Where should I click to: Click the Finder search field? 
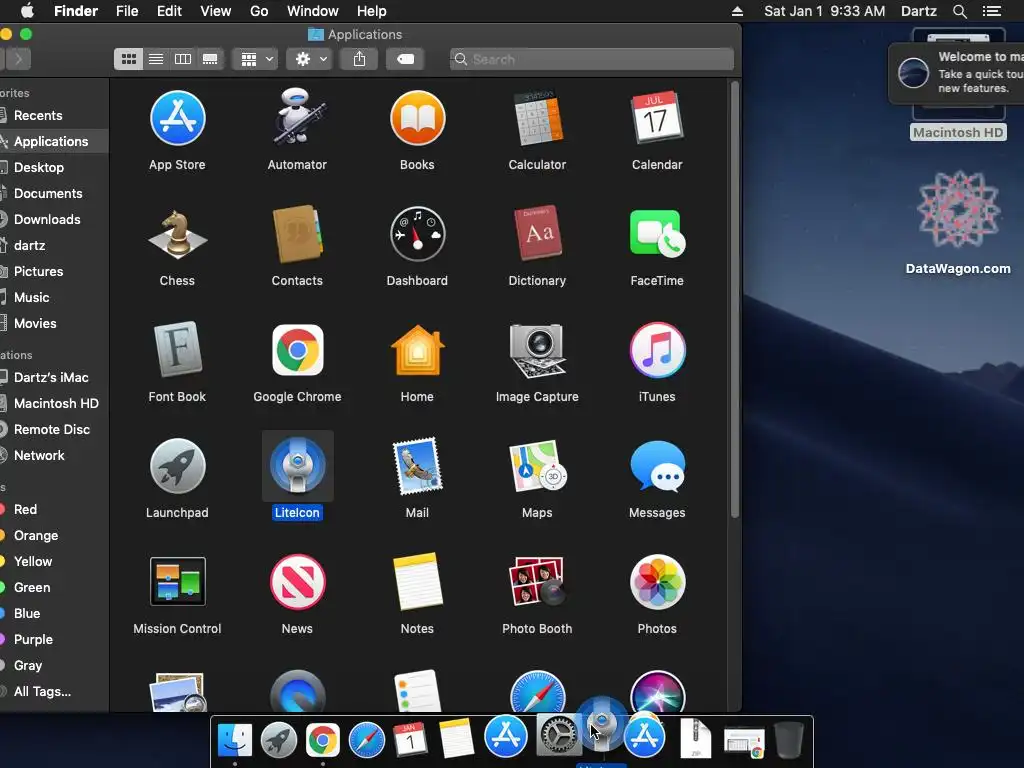click(592, 59)
